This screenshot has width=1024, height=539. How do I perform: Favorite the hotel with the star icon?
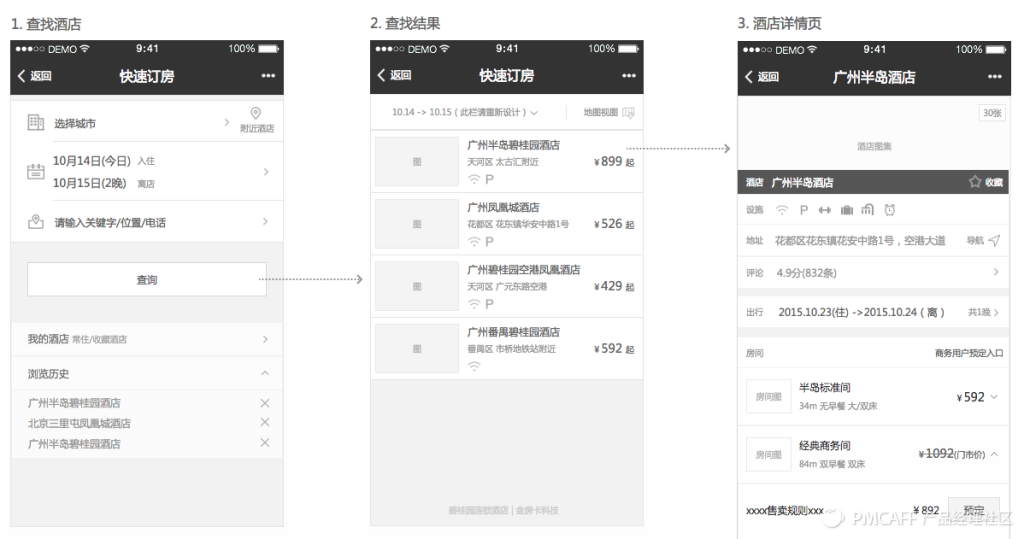(974, 182)
